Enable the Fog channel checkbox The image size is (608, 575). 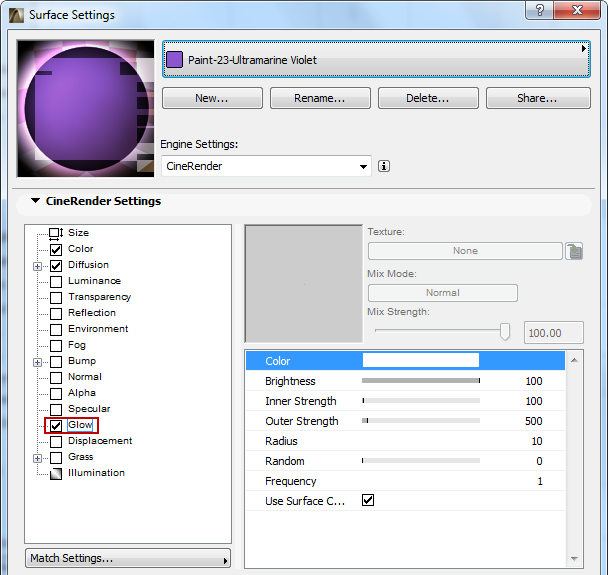(56, 345)
